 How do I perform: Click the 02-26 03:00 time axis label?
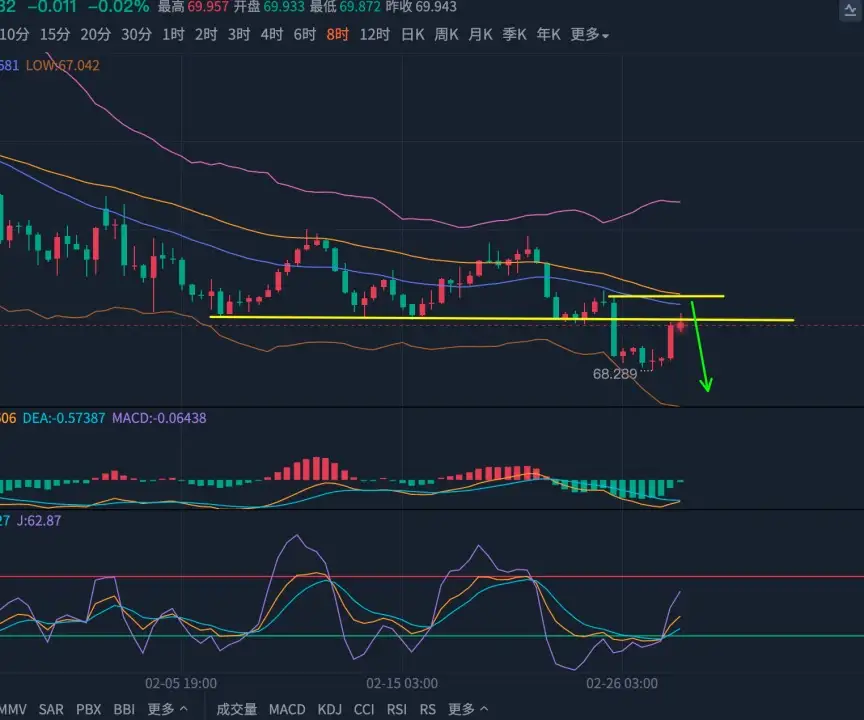[x=622, y=684]
